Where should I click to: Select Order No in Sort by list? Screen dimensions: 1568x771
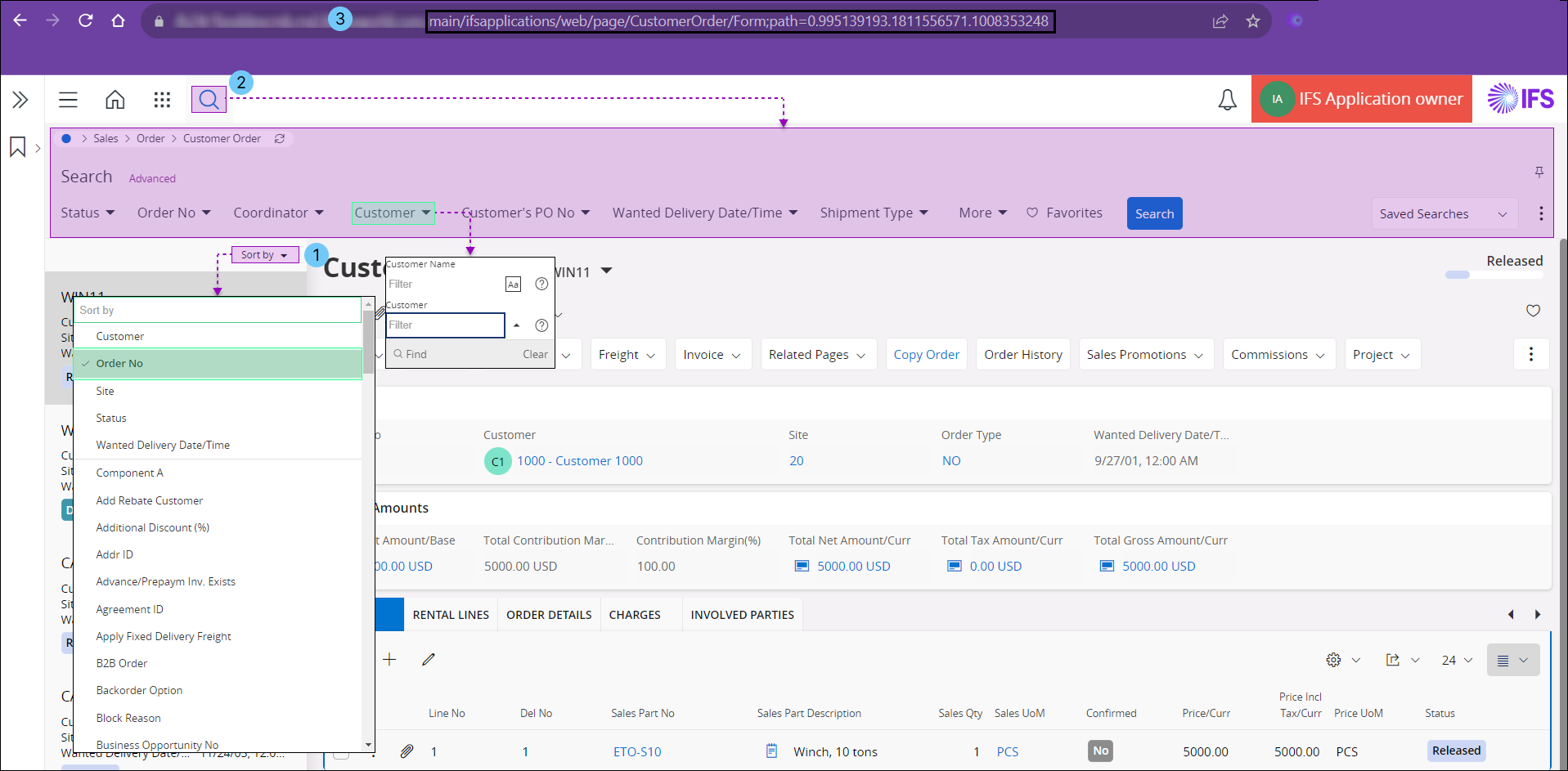point(218,364)
